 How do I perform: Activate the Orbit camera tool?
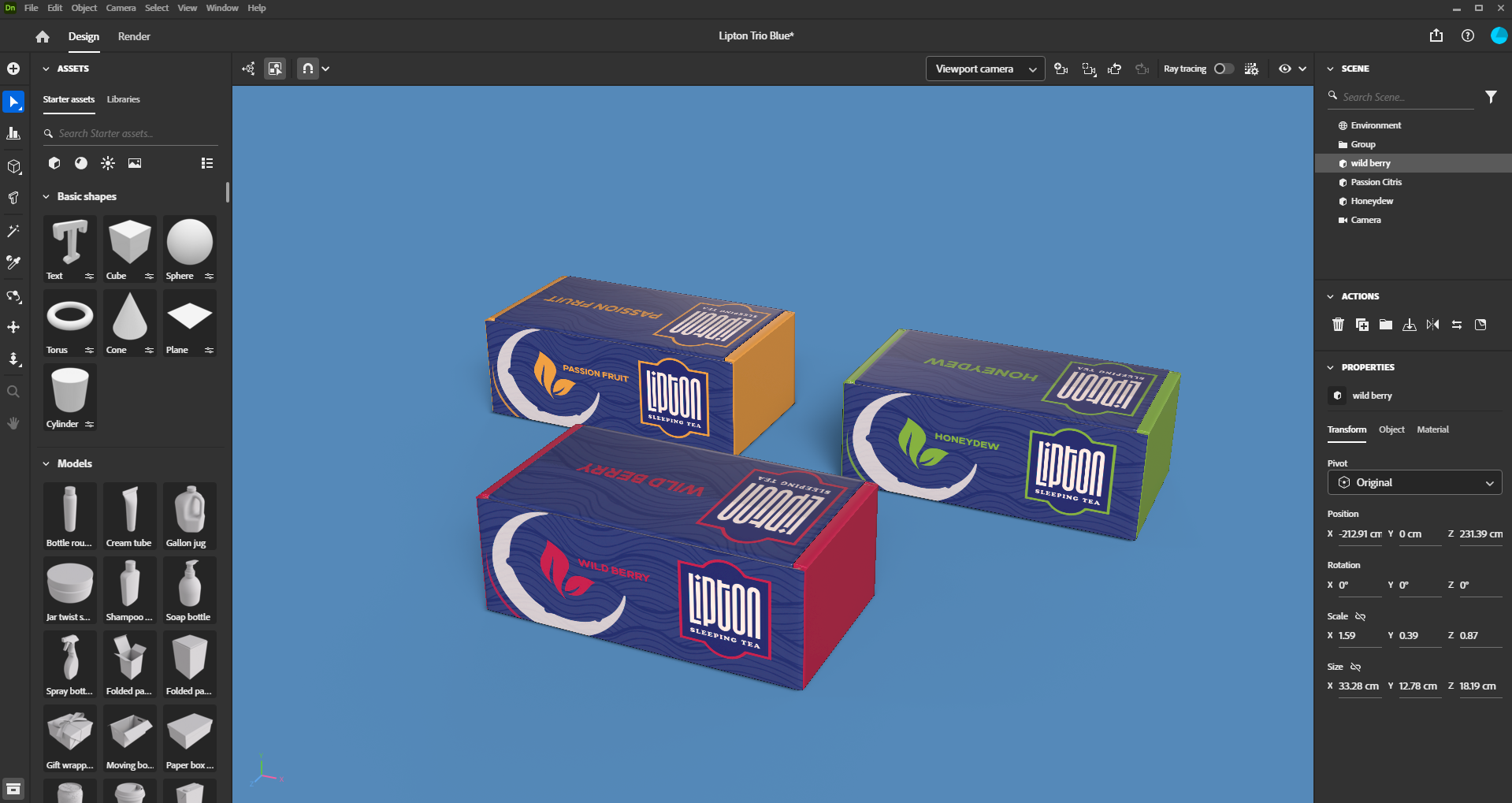13,296
